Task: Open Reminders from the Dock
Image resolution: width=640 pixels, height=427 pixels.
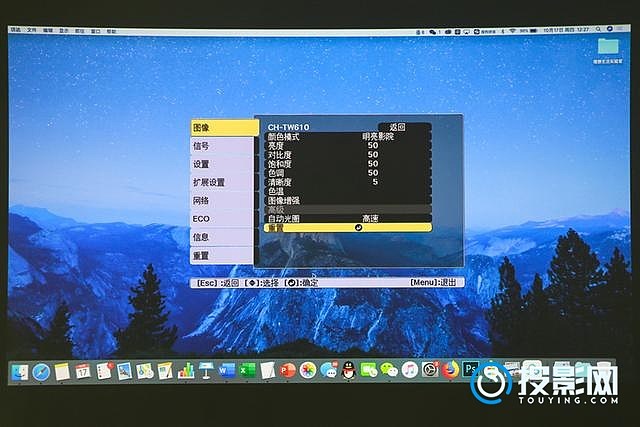Action: click(x=104, y=371)
